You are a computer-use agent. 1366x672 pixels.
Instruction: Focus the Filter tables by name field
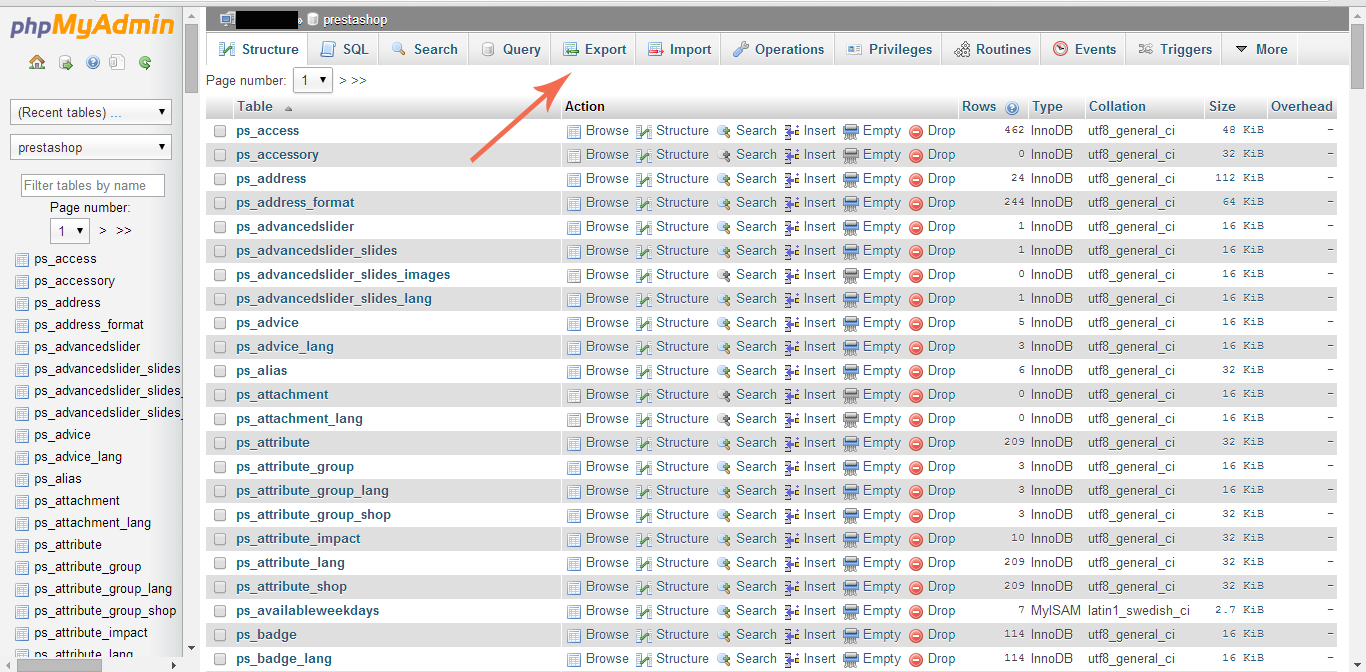pos(93,185)
